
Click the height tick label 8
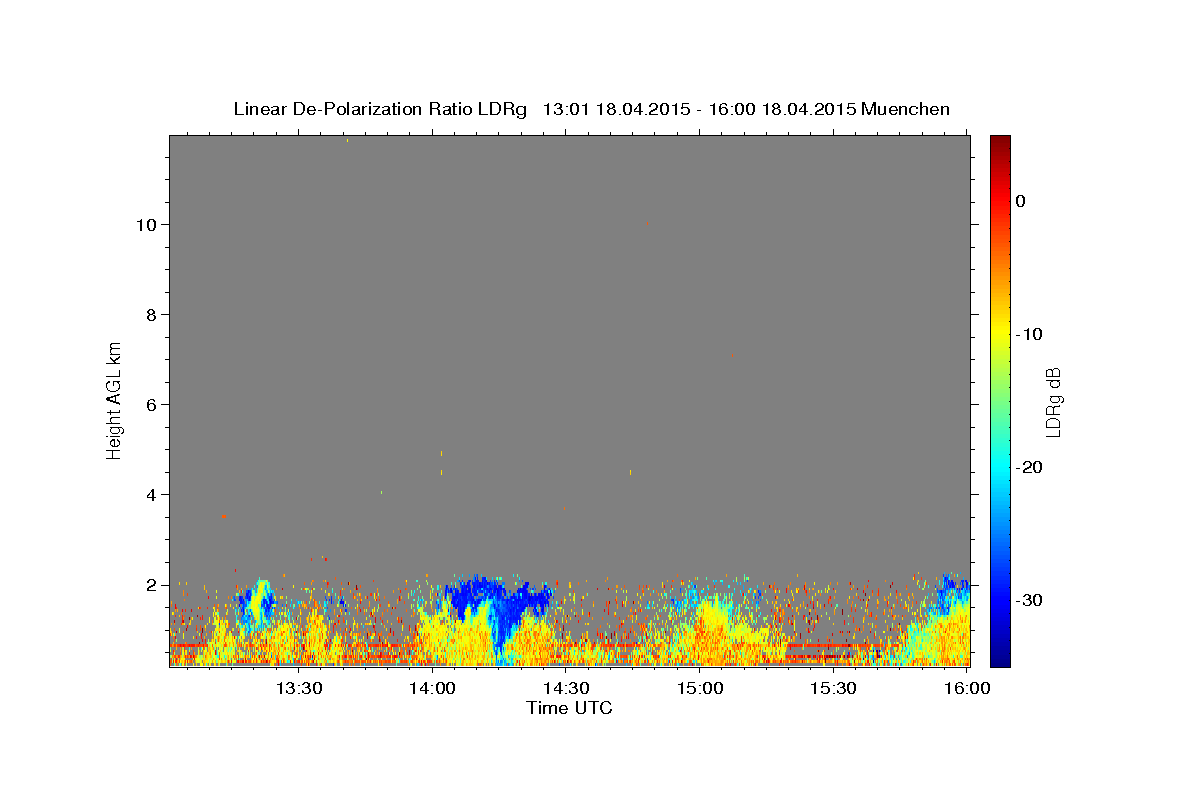coord(152,315)
